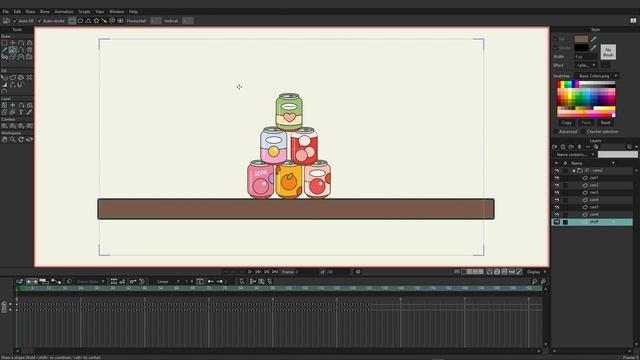Open the Scripts menu
This screenshot has width=640, height=360.
(84, 11)
